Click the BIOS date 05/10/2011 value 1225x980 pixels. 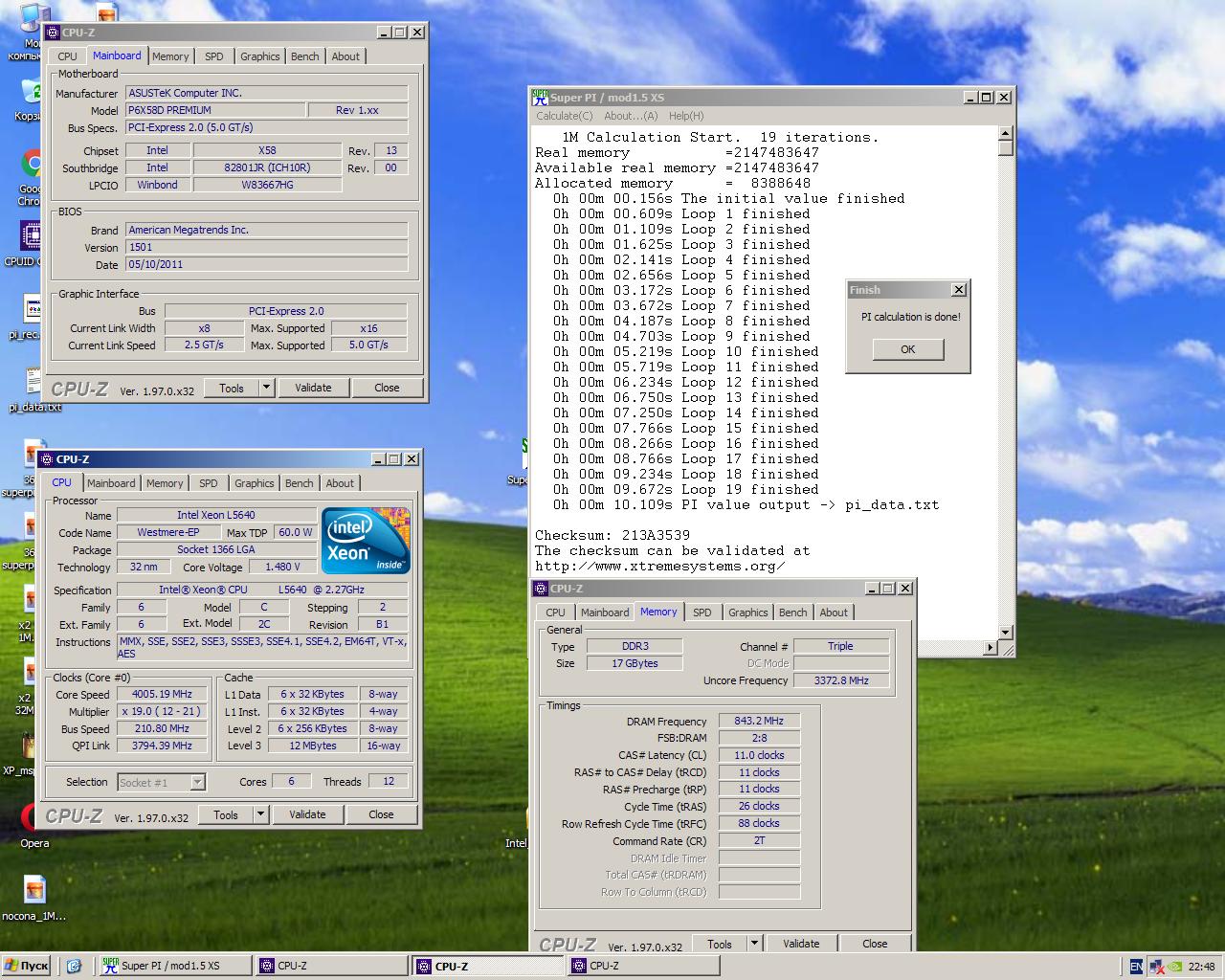click(x=267, y=264)
